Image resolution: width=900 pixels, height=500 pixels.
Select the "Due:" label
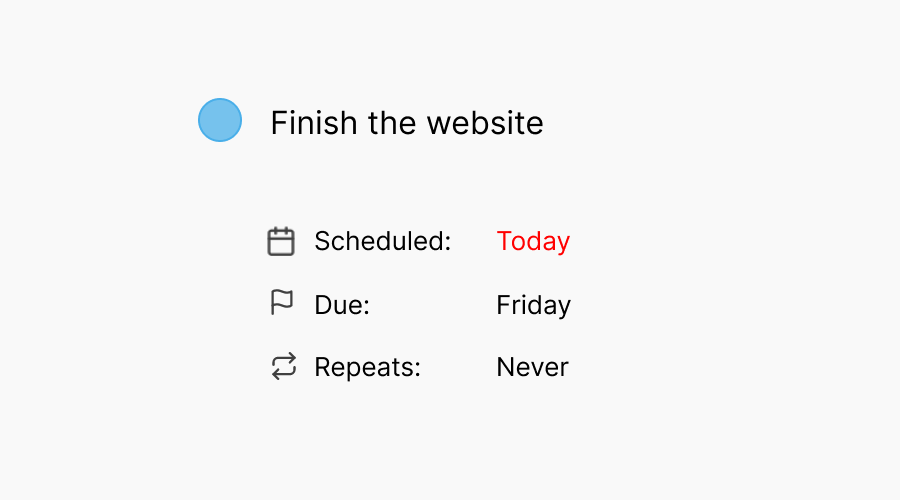(x=342, y=305)
